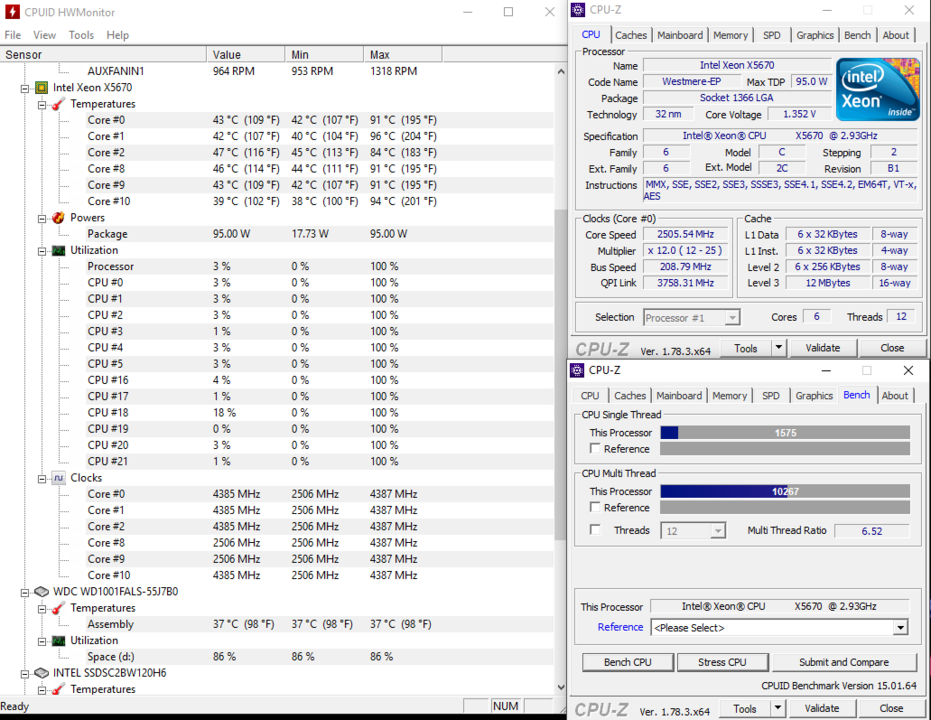
Task: Start the Stress CPU test
Action: coord(722,662)
